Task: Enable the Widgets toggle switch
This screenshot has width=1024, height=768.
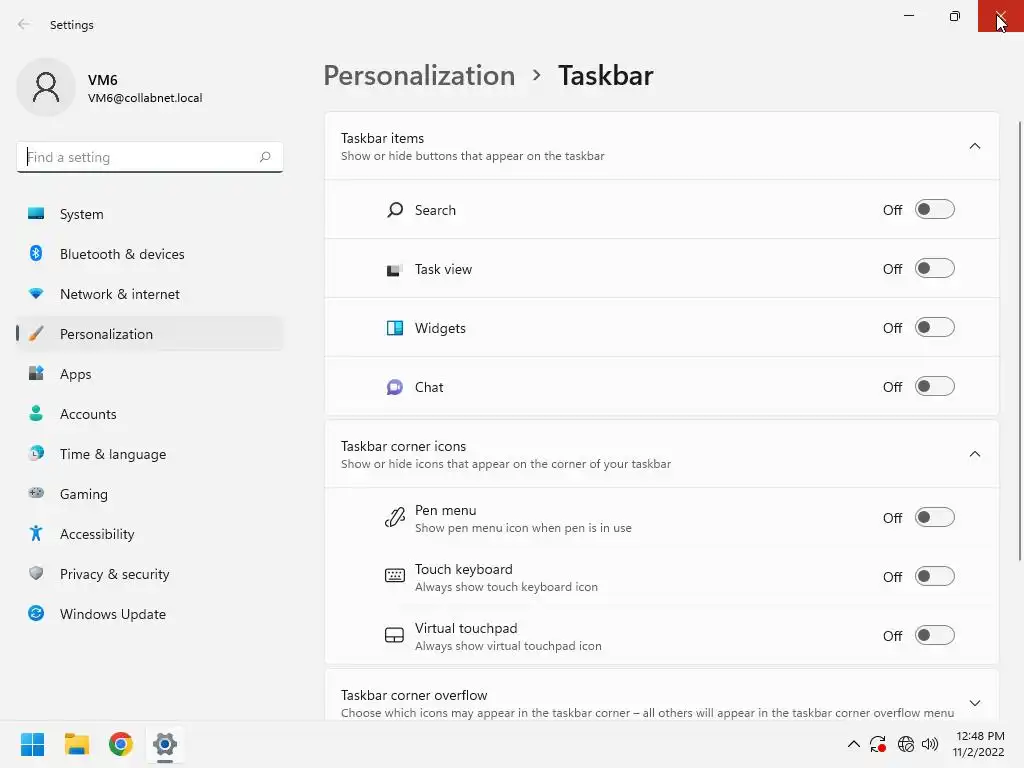Action: (935, 327)
